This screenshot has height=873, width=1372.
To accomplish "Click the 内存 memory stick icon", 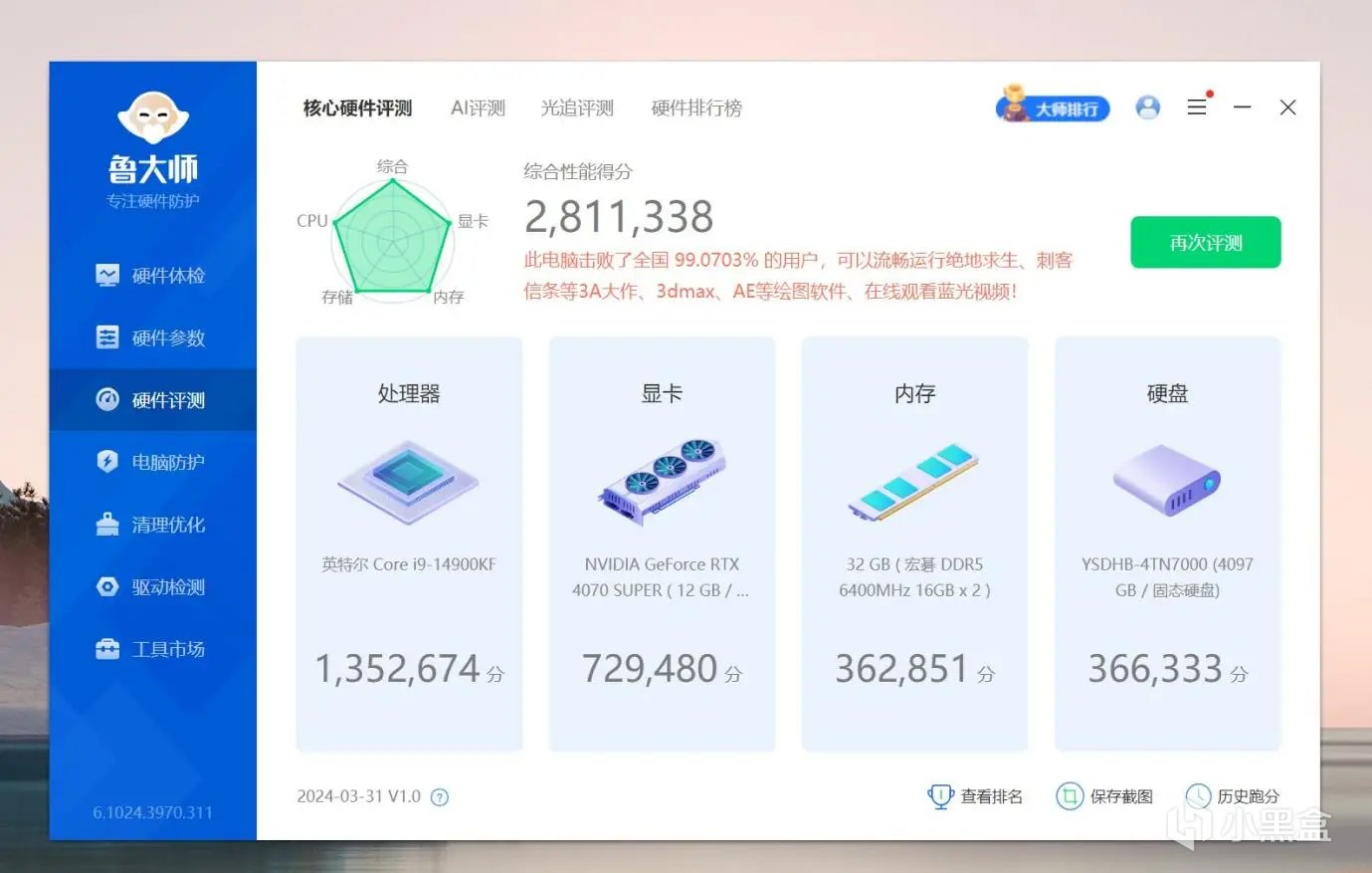I will tap(914, 481).
